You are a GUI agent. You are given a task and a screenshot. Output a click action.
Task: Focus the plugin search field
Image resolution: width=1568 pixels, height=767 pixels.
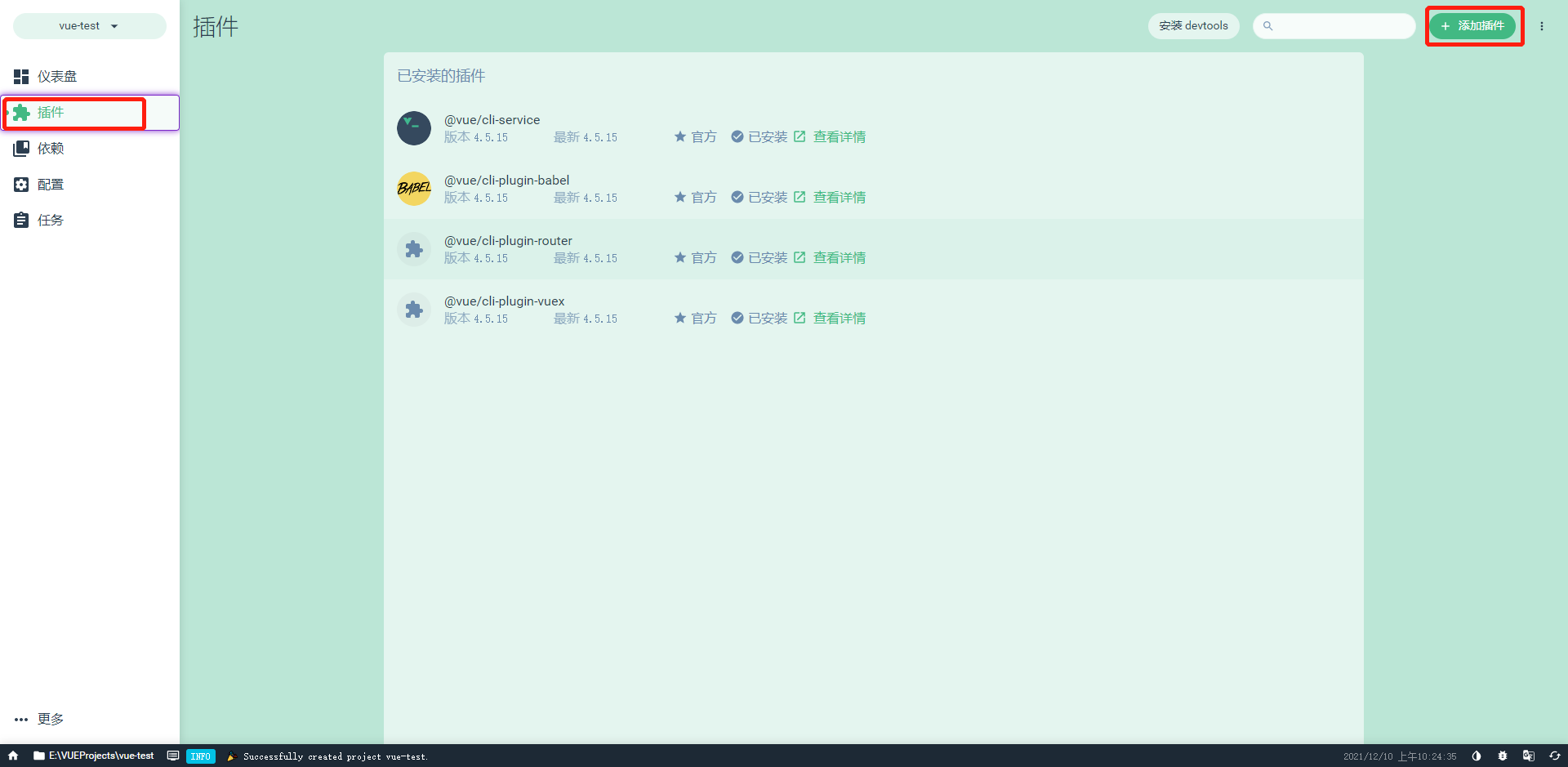pyautogui.click(x=1334, y=26)
